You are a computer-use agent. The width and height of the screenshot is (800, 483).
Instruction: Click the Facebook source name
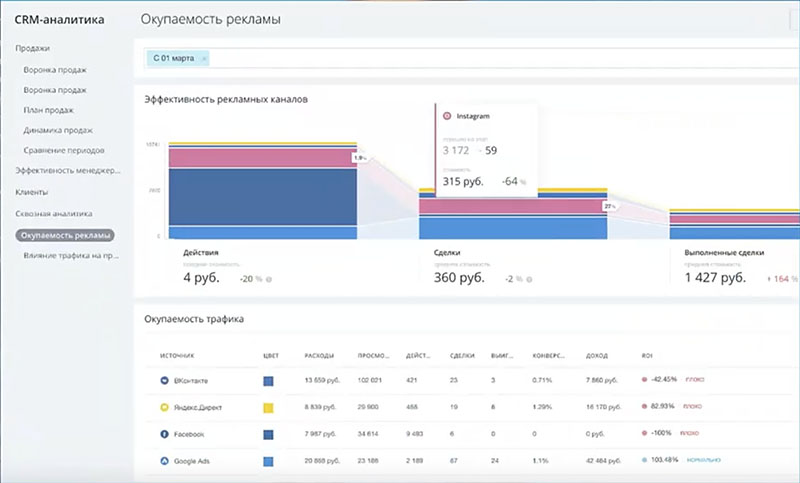[189, 435]
